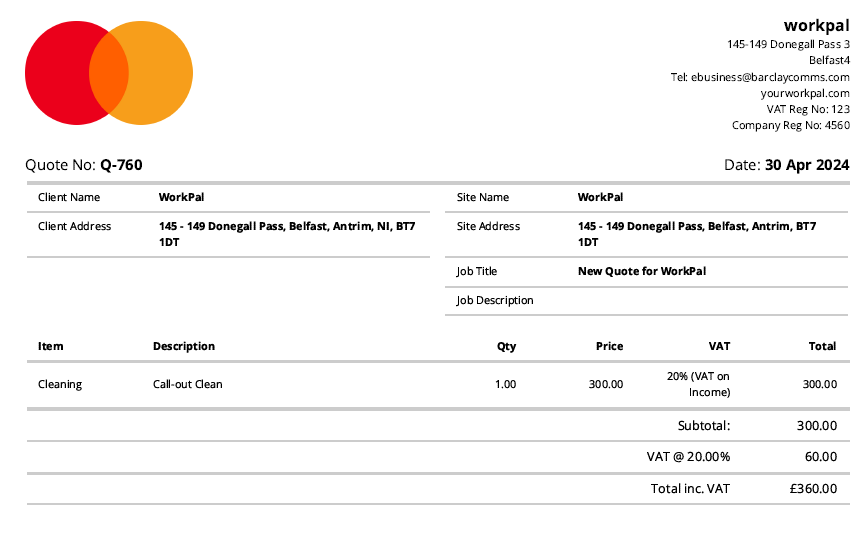The width and height of the screenshot is (868, 541).
Task: Click the 'Qty' column header
Action: (x=507, y=347)
